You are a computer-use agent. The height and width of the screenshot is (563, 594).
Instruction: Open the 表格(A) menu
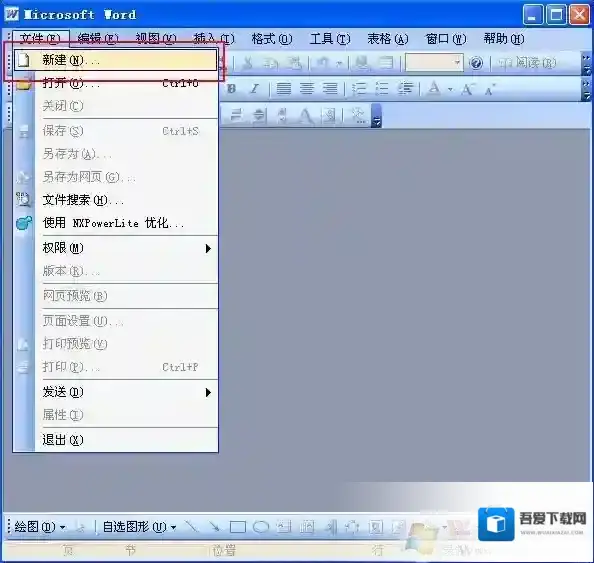point(388,38)
